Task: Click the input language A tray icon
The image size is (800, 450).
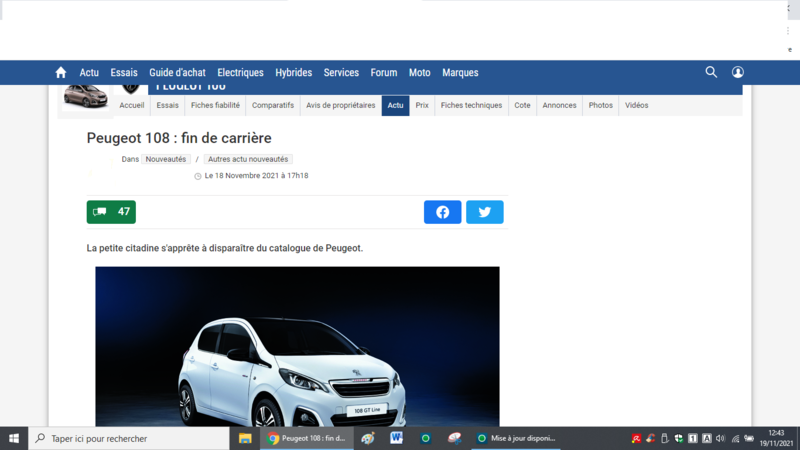Action: (707, 438)
